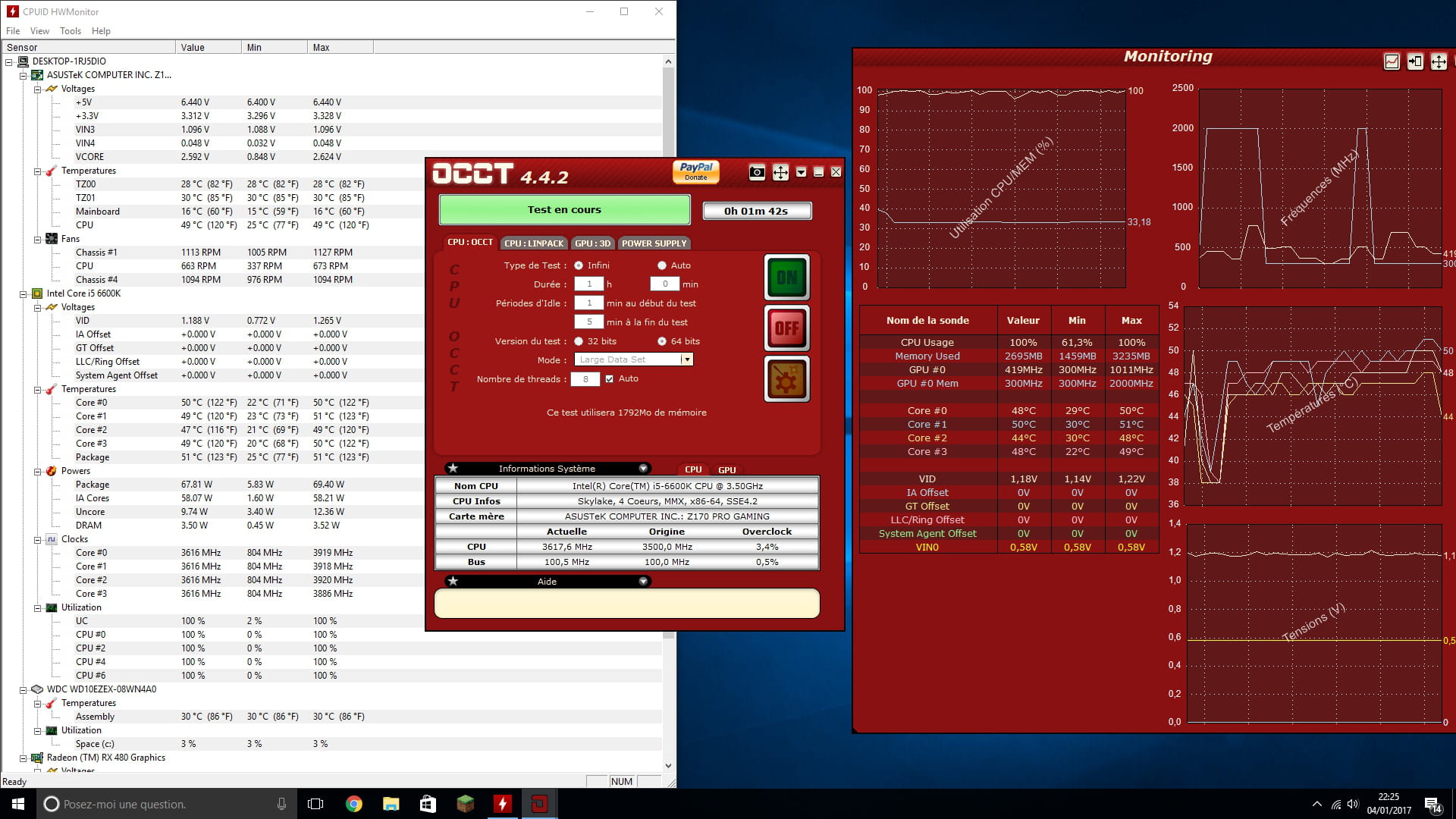Collapse the DESKTOP-1RJ5DIO tree node
Viewport: 1456px width, 819px height.
pyautogui.click(x=9, y=61)
